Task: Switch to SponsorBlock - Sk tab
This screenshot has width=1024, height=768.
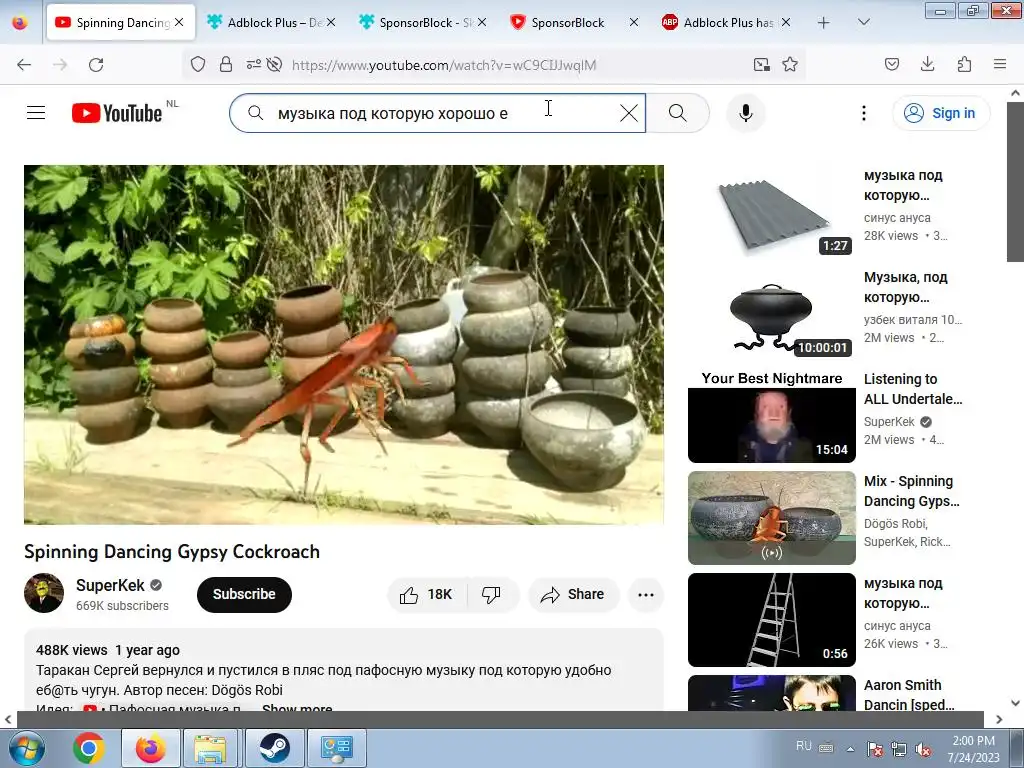Action: coord(423,23)
